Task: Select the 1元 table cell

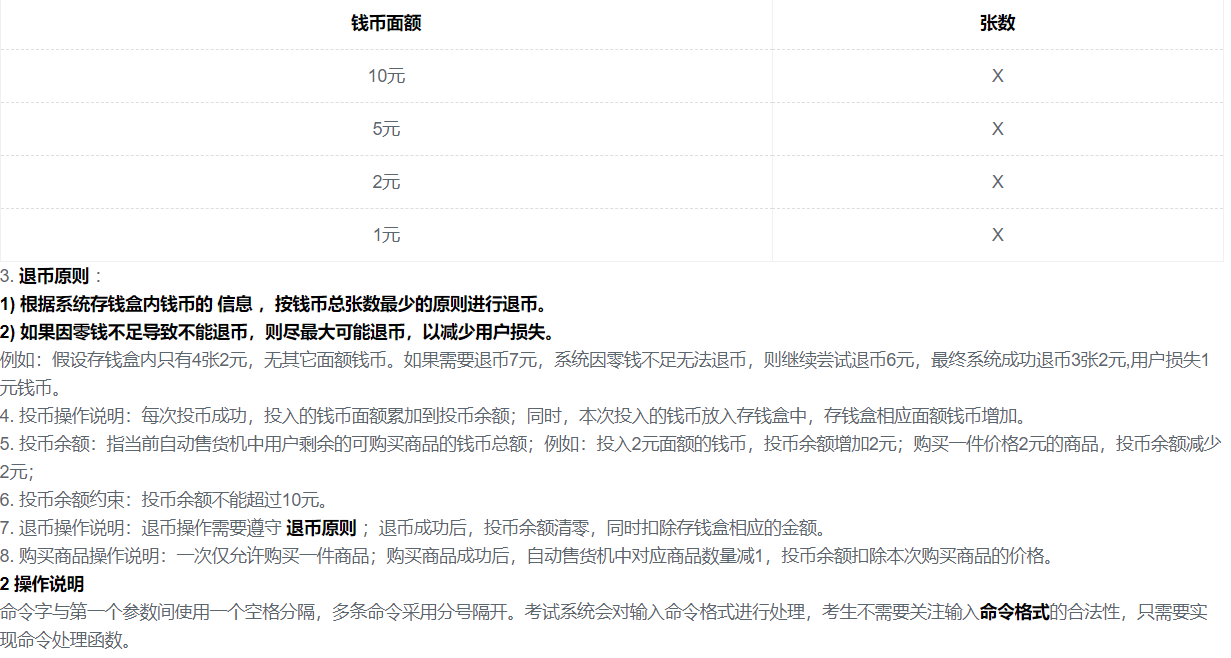Action: coord(387,234)
